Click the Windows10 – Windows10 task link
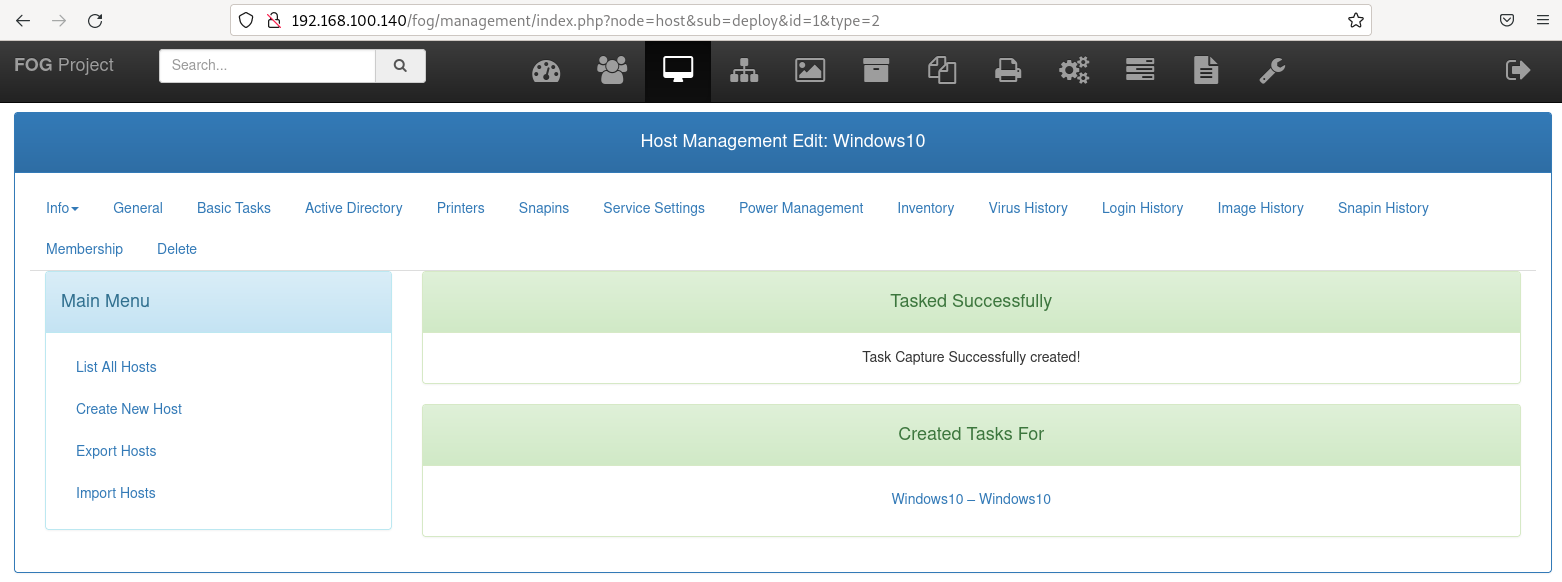1562x582 pixels. (970, 499)
